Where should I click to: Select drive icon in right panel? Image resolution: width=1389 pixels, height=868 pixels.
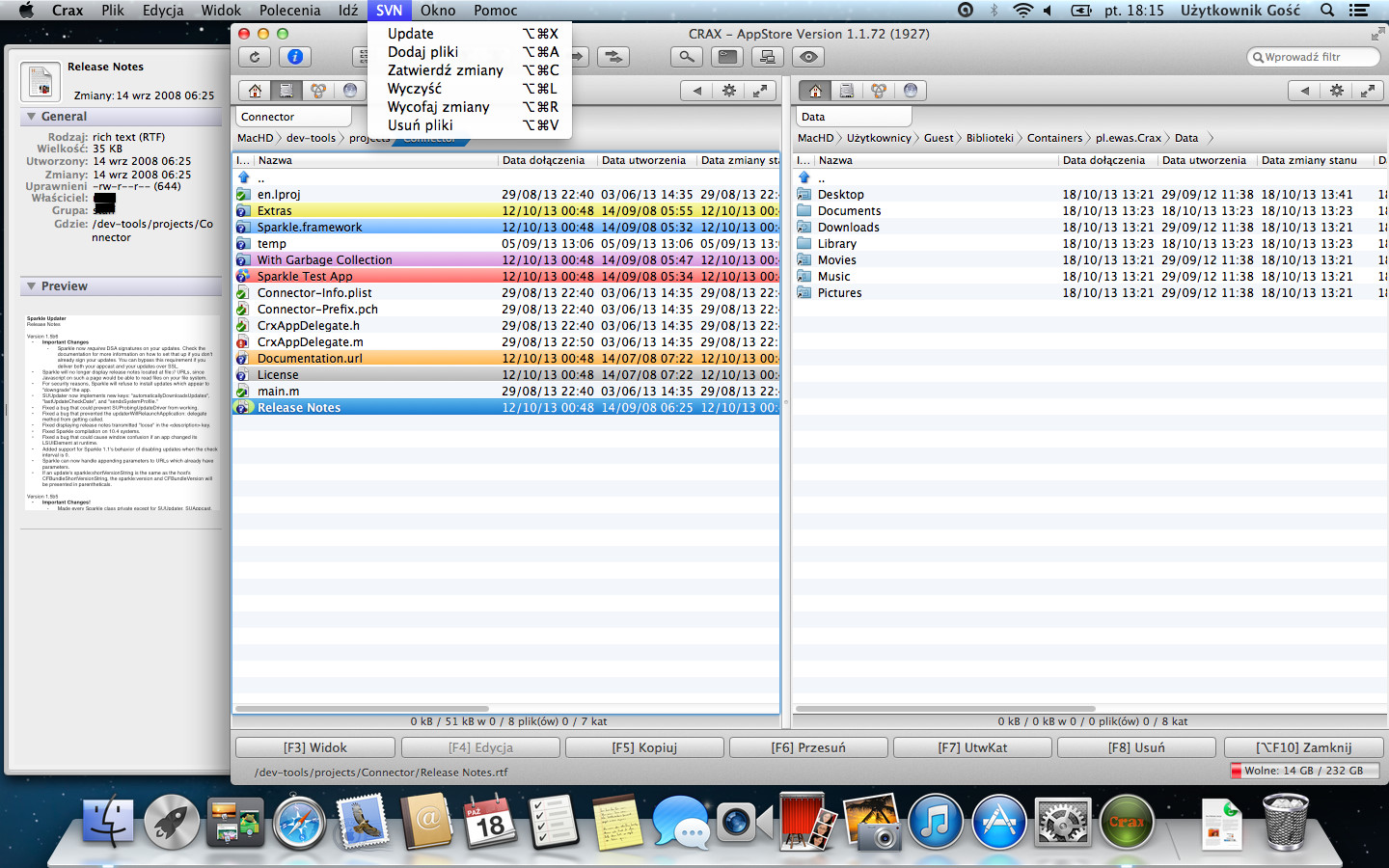(847, 91)
